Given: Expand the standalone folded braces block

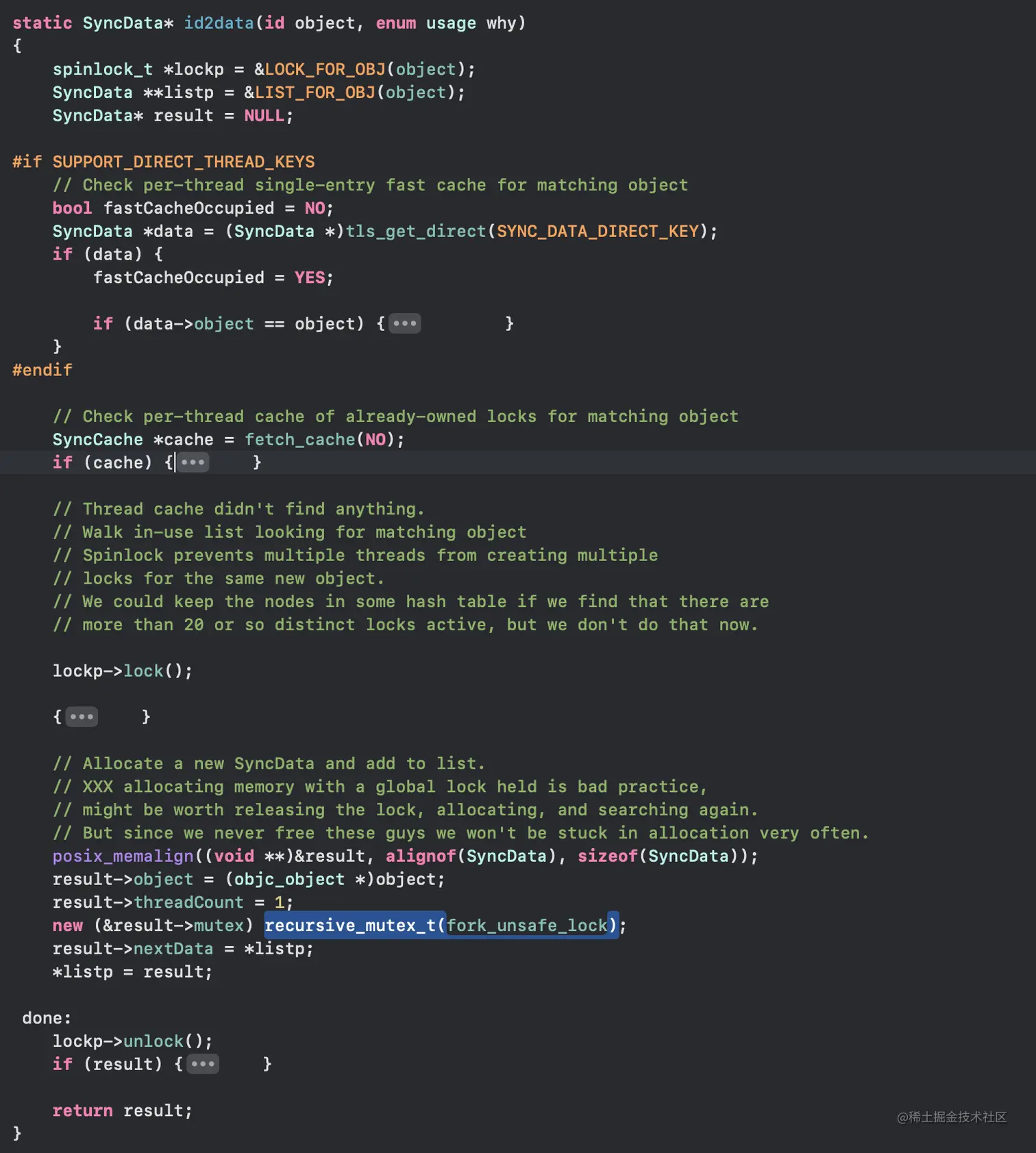Looking at the screenshot, I should [x=82, y=717].
